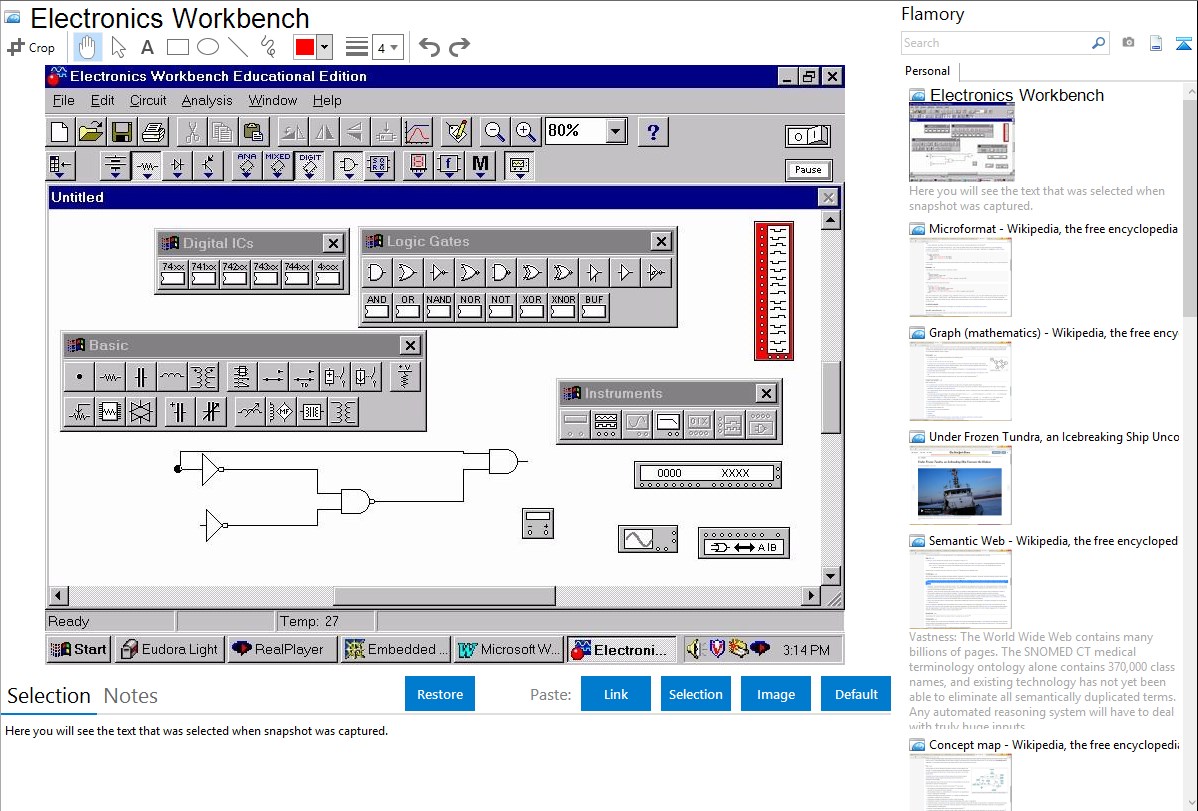
Task: Pick the capacitor in Basic panel
Action: tap(141, 377)
